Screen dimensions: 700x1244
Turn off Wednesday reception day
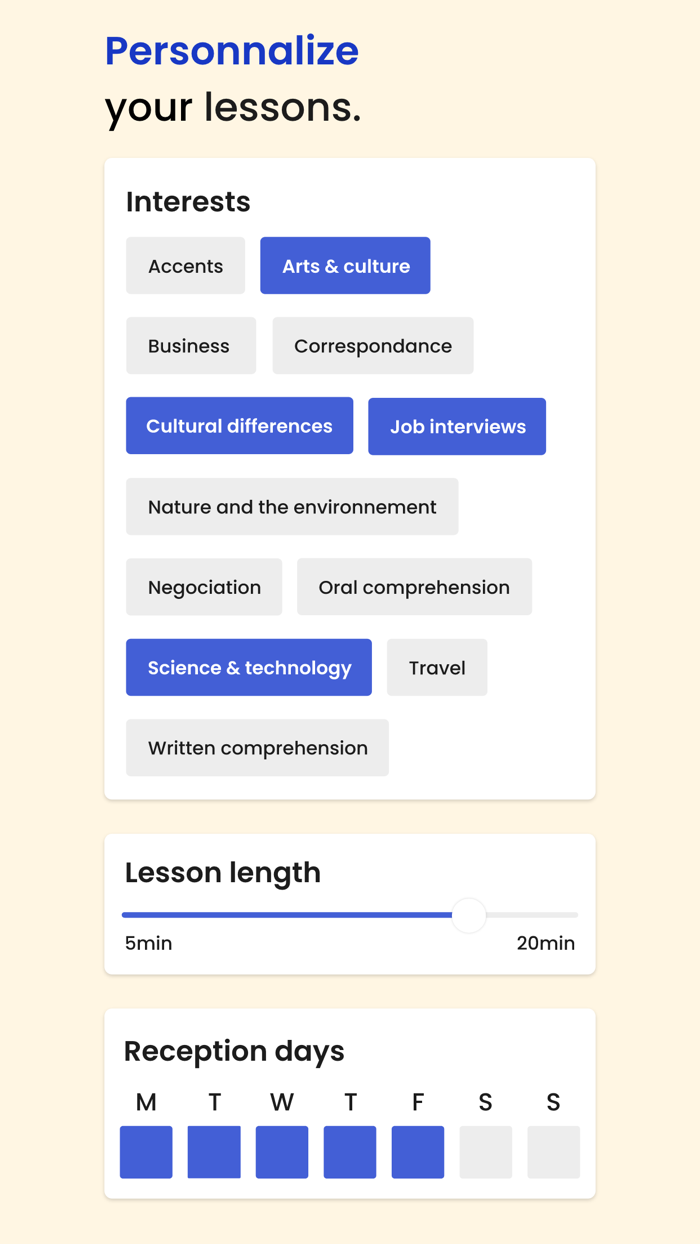[282, 1152]
